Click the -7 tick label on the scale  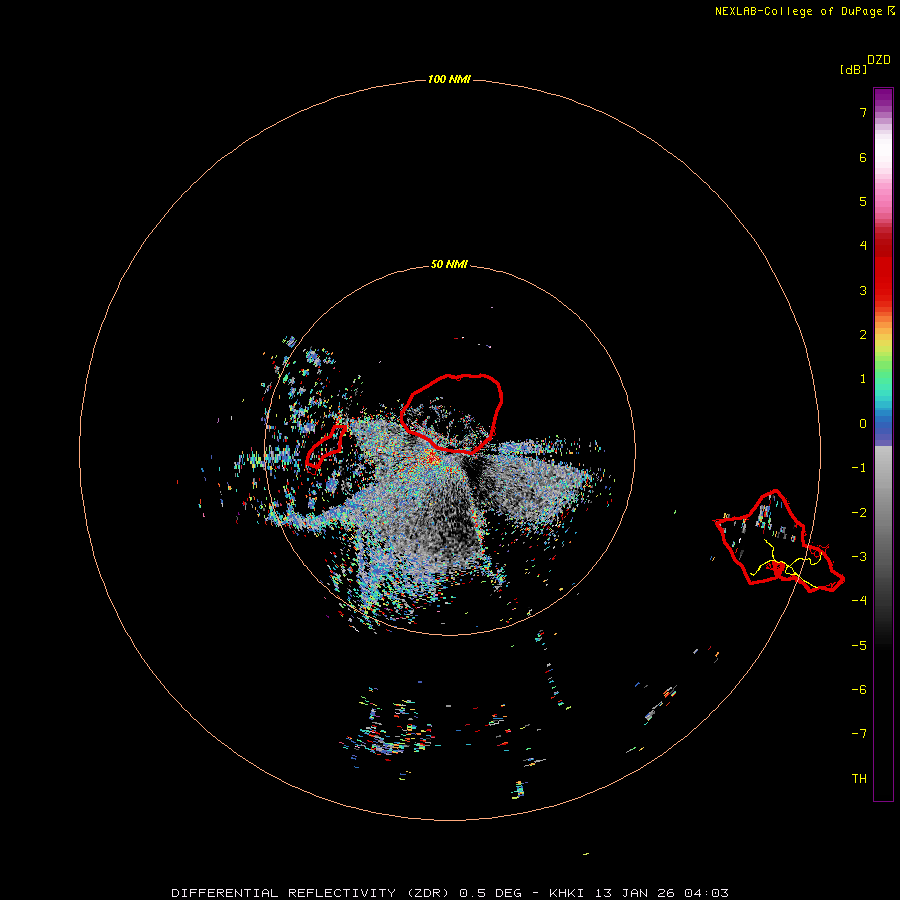coord(859,734)
